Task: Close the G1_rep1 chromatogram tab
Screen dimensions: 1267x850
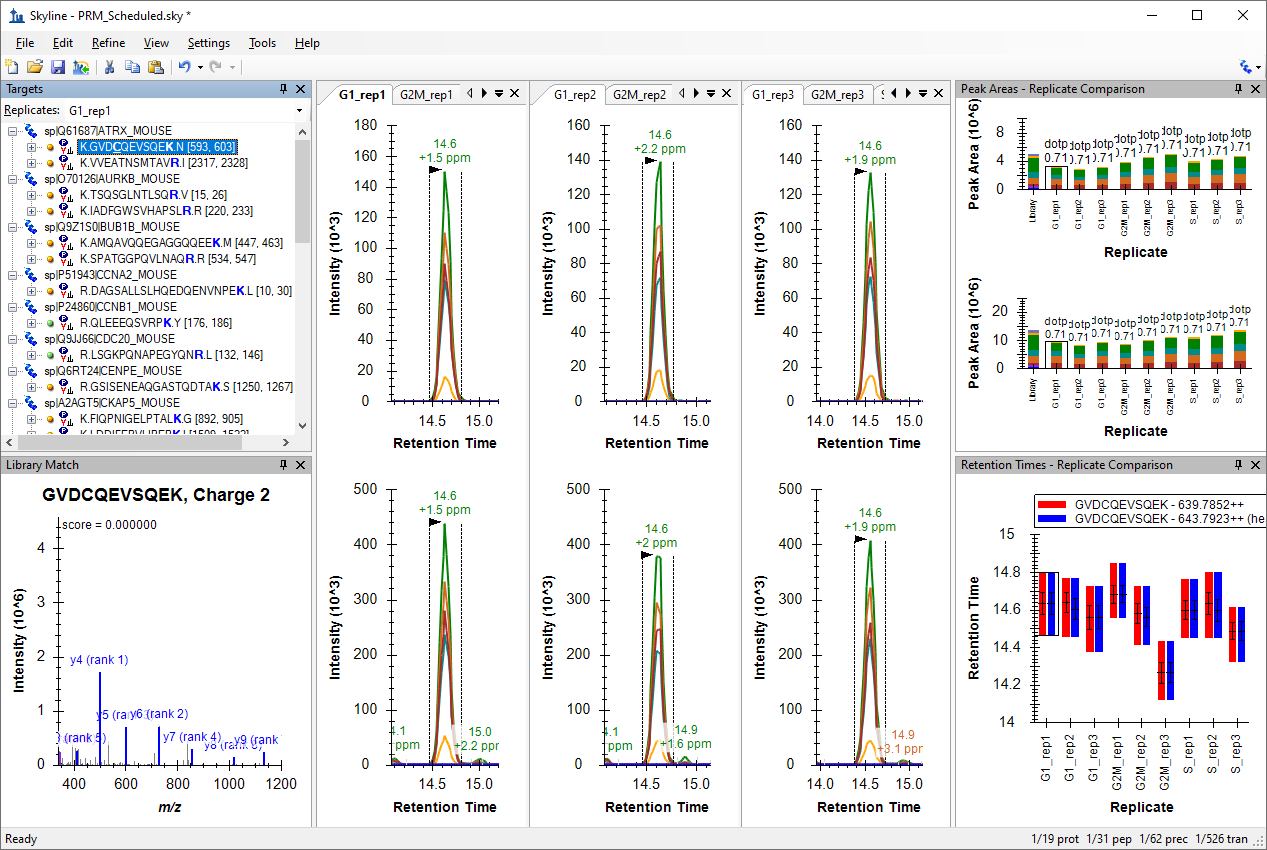Action: coord(514,93)
